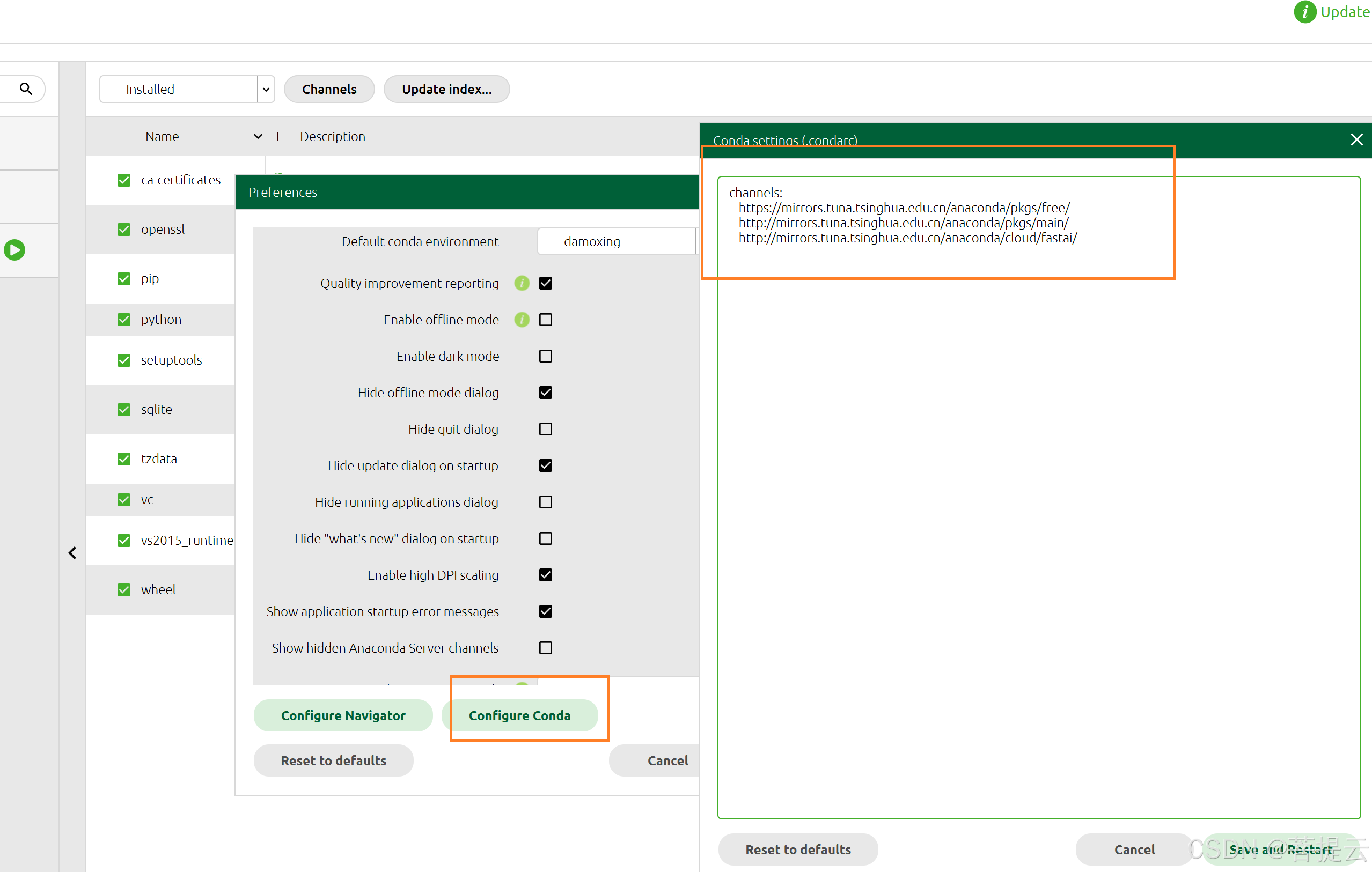
Task: Click the Description column header
Action: (x=332, y=137)
